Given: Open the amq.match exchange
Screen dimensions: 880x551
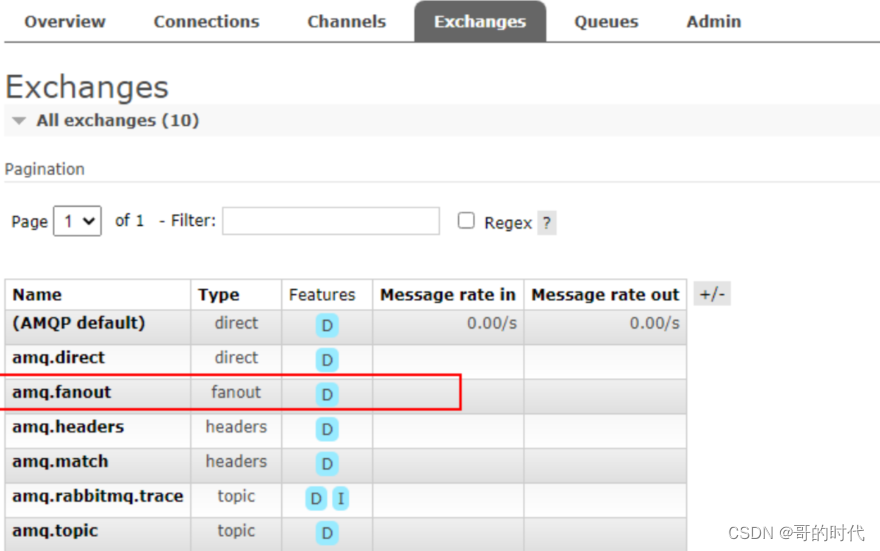Looking at the screenshot, I should [x=60, y=462].
